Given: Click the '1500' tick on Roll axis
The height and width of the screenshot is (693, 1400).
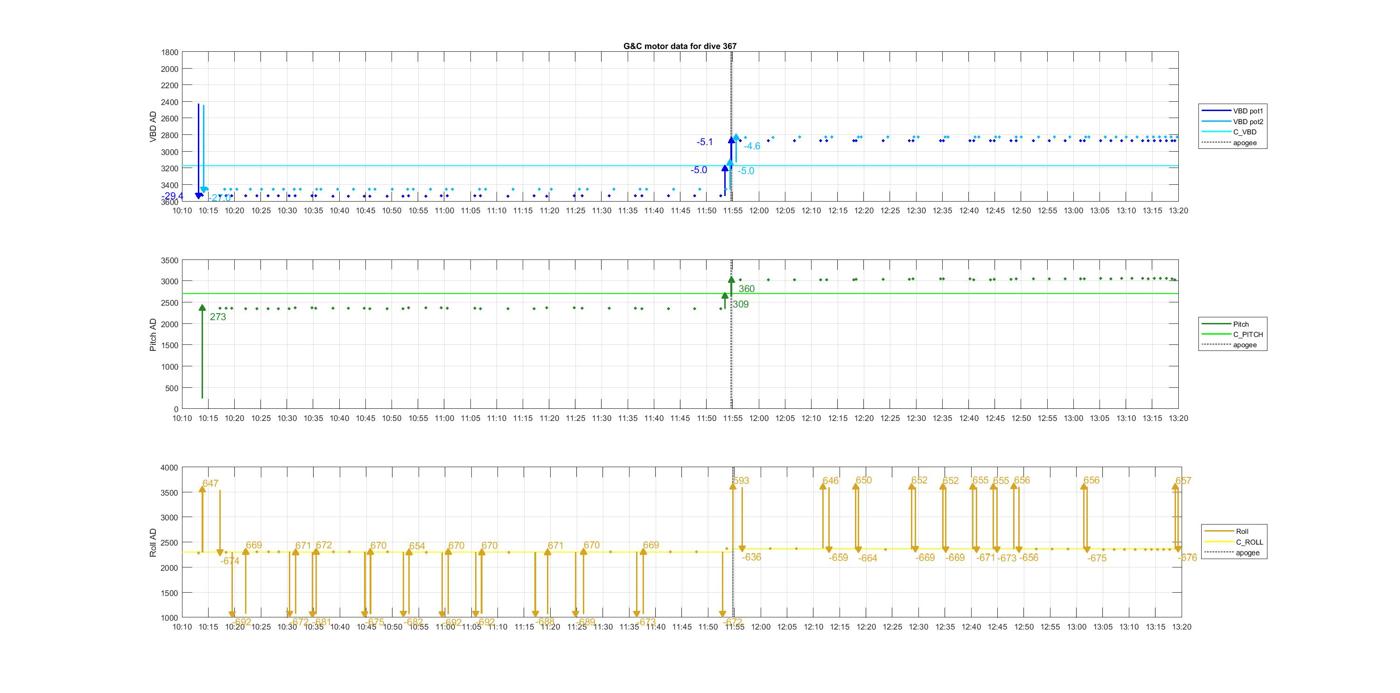Looking at the screenshot, I should pos(169,593).
